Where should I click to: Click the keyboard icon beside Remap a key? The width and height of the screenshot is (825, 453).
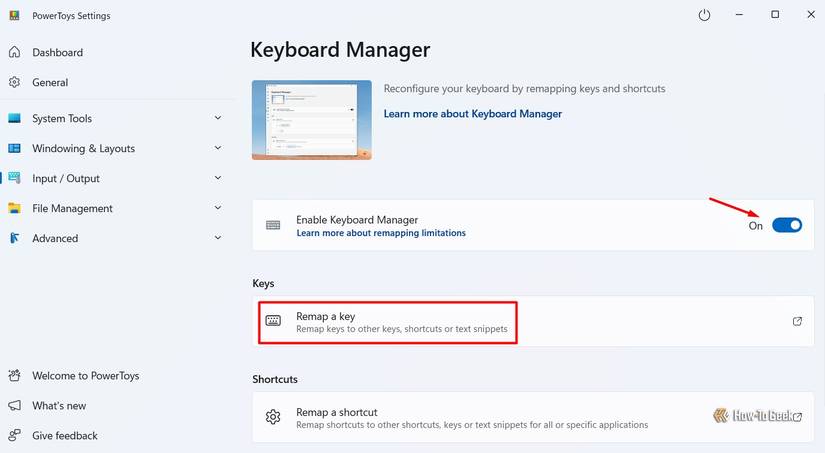point(273,320)
